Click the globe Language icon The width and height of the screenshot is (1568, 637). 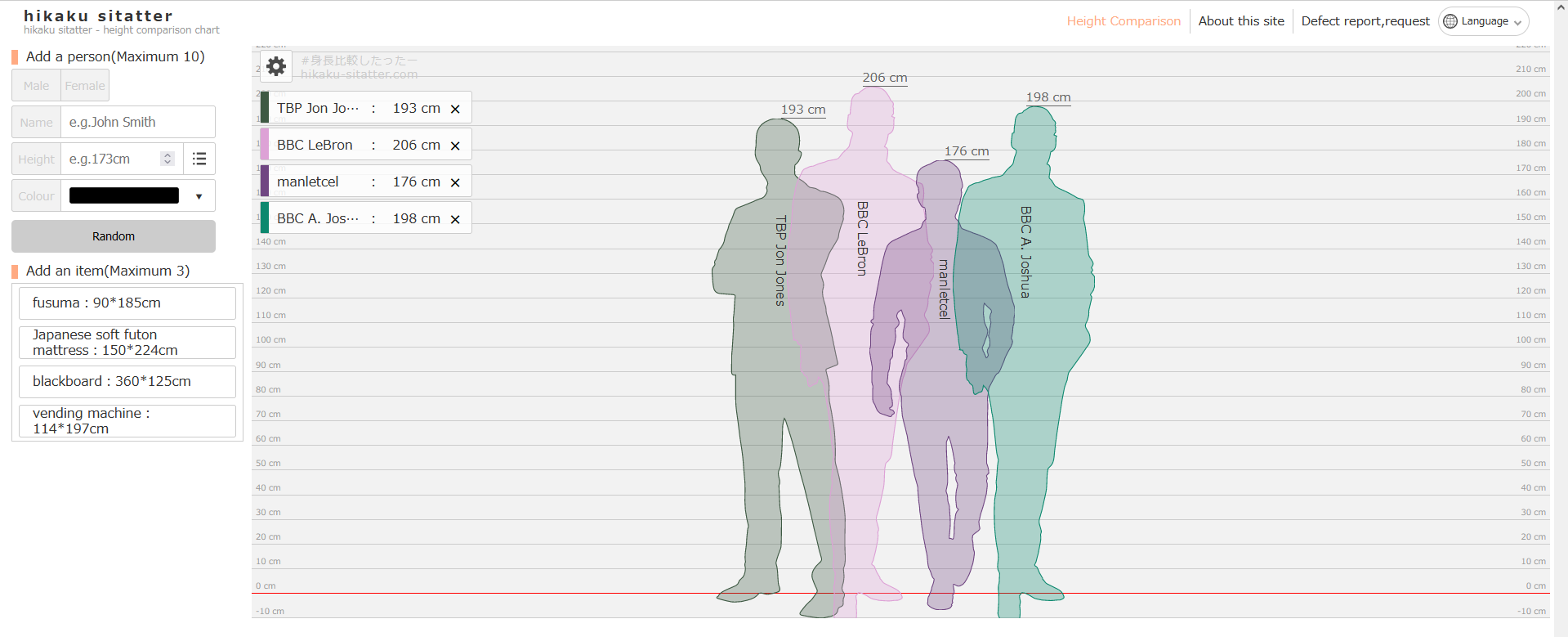(x=1450, y=21)
